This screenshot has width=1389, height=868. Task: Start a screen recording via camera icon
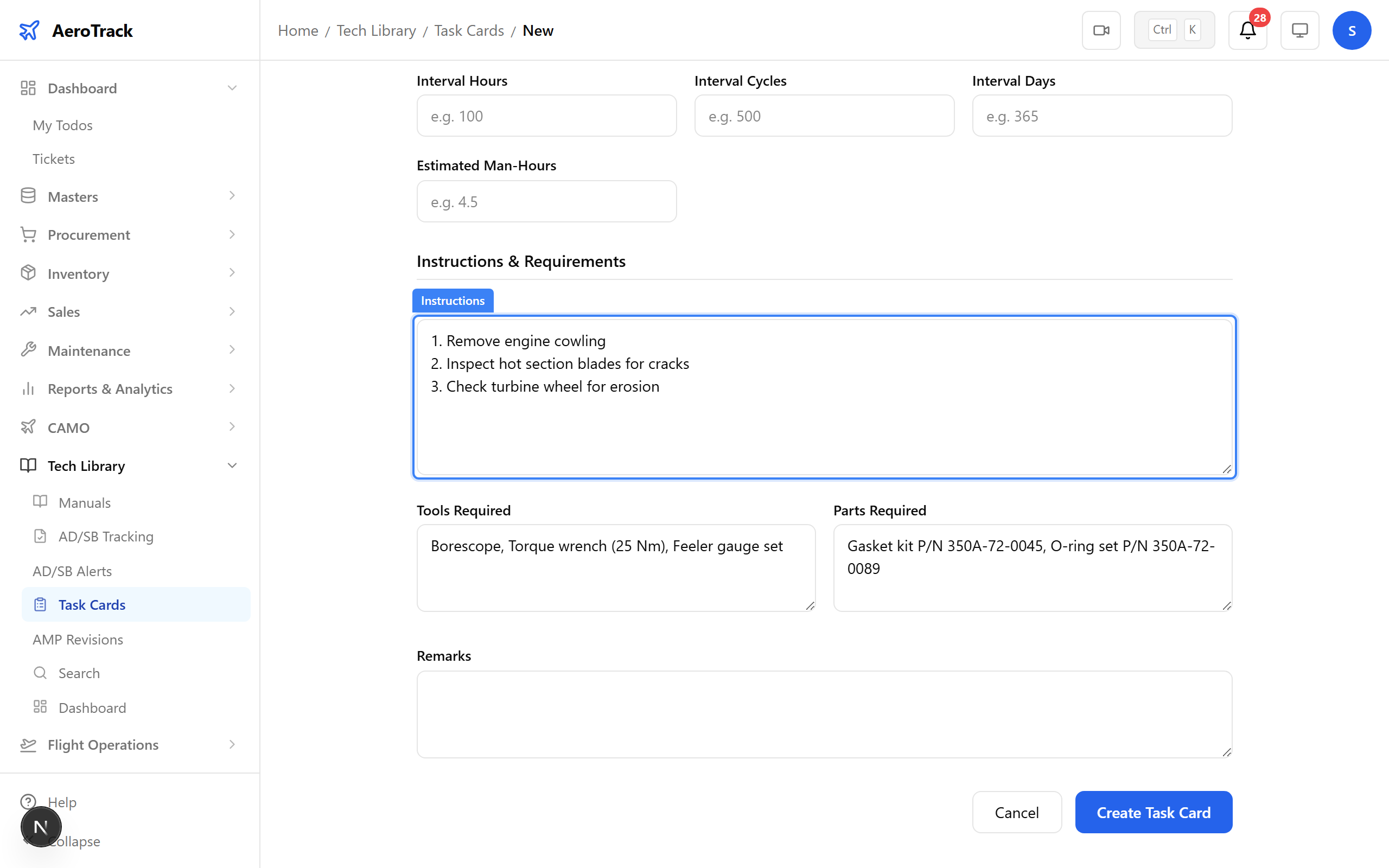tap(1101, 30)
